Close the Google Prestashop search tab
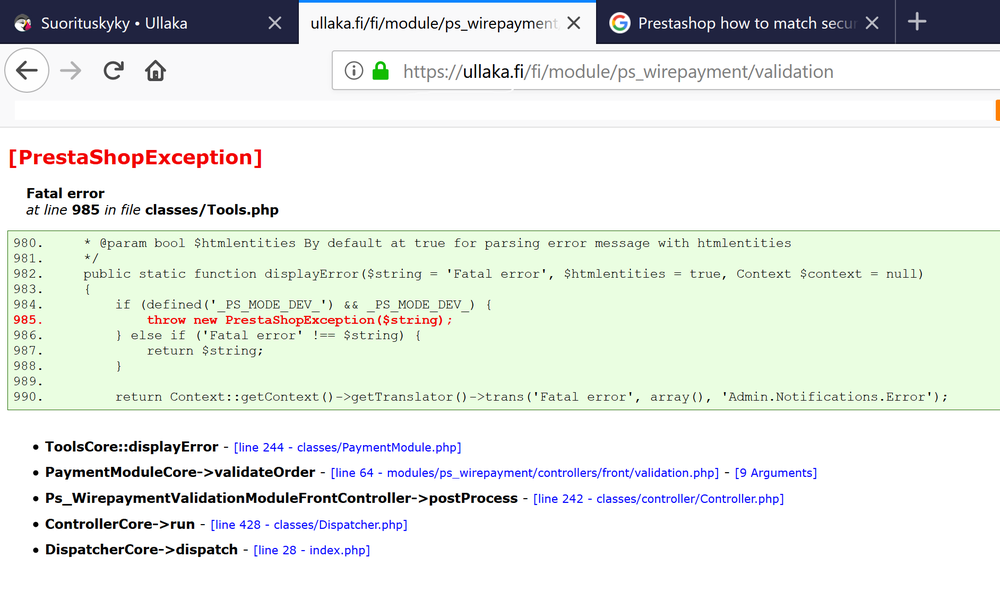This screenshot has width=1000, height=602. click(872, 23)
